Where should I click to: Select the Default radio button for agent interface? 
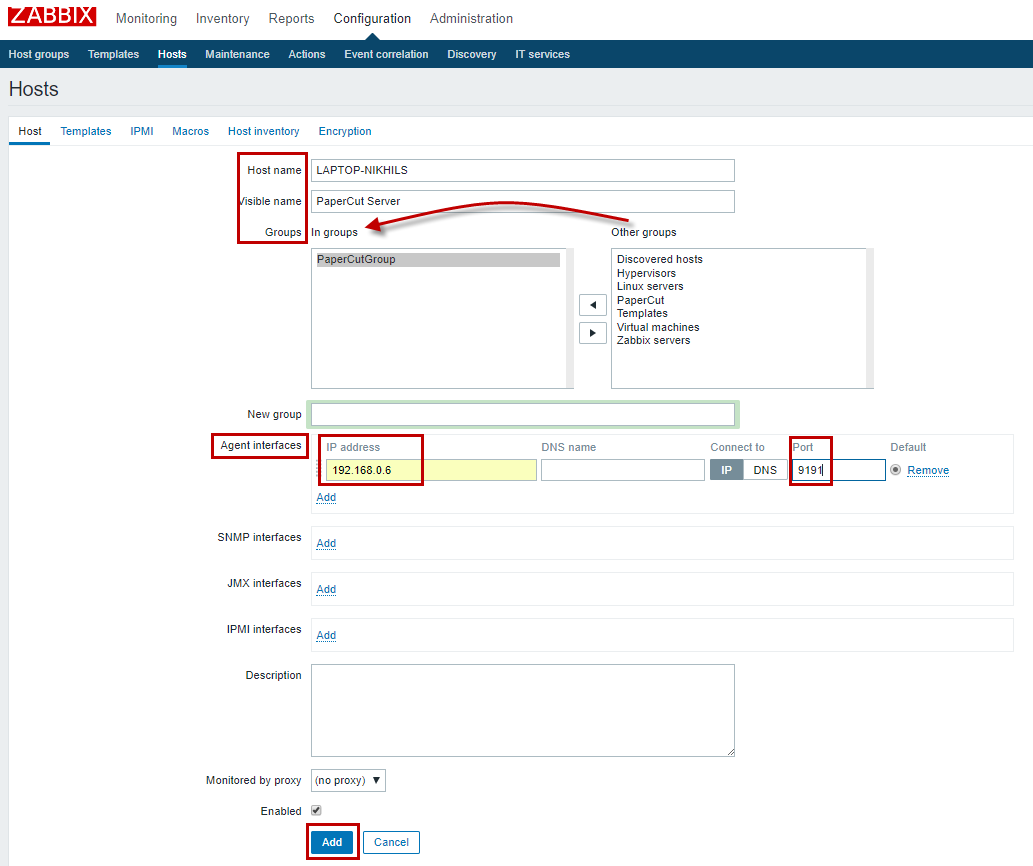coord(896,469)
